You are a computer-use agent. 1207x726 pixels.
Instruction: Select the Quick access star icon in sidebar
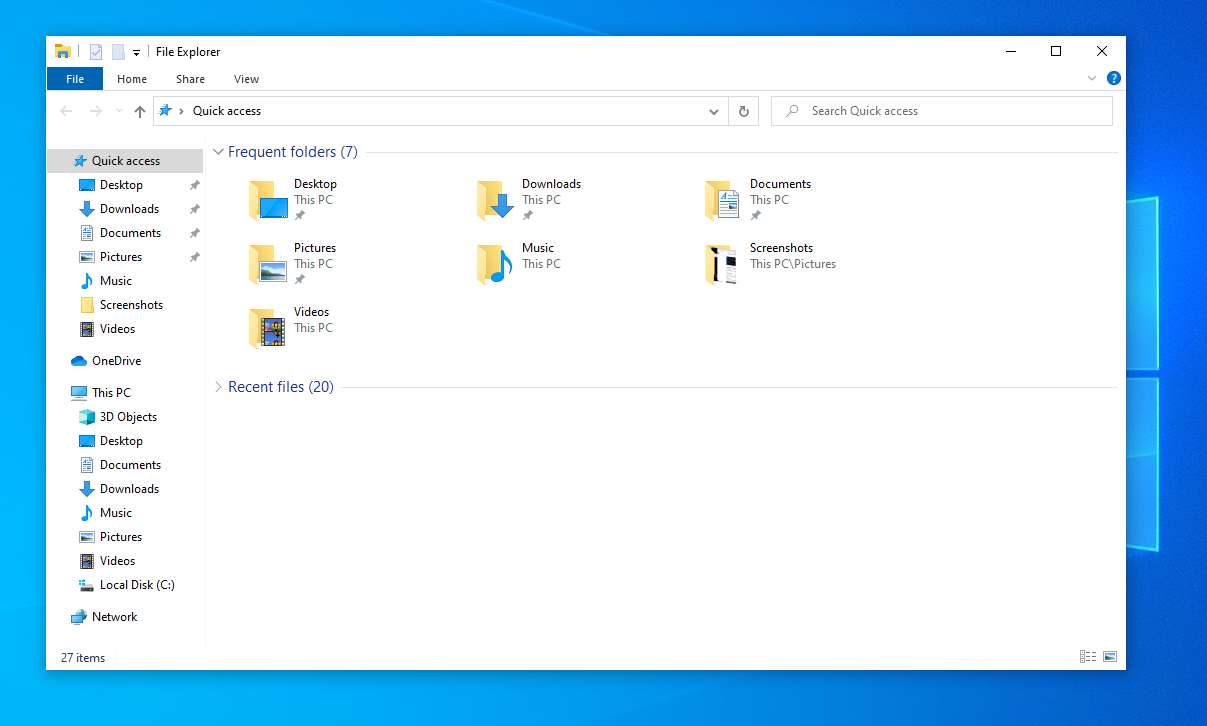(80, 160)
